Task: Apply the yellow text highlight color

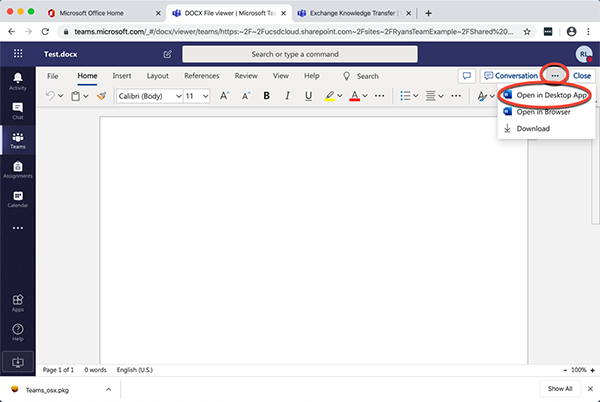Action: (x=329, y=96)
